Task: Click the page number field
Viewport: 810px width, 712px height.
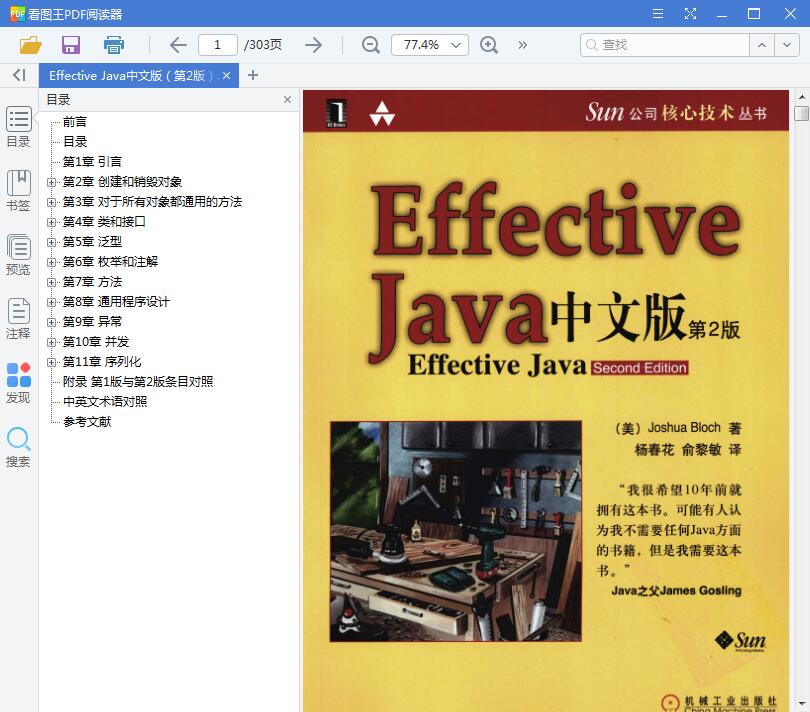Action: pos(217,45)
